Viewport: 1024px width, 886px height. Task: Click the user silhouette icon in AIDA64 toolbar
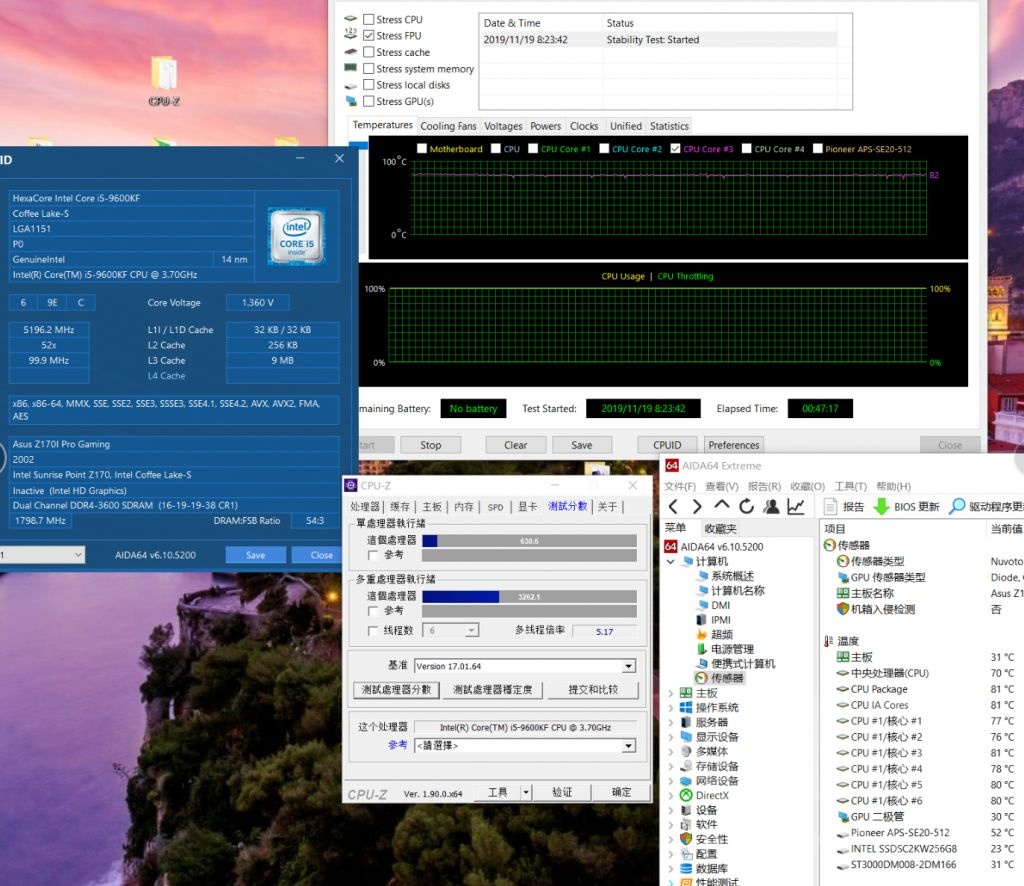pyautogui.click(x=770, y=504)
